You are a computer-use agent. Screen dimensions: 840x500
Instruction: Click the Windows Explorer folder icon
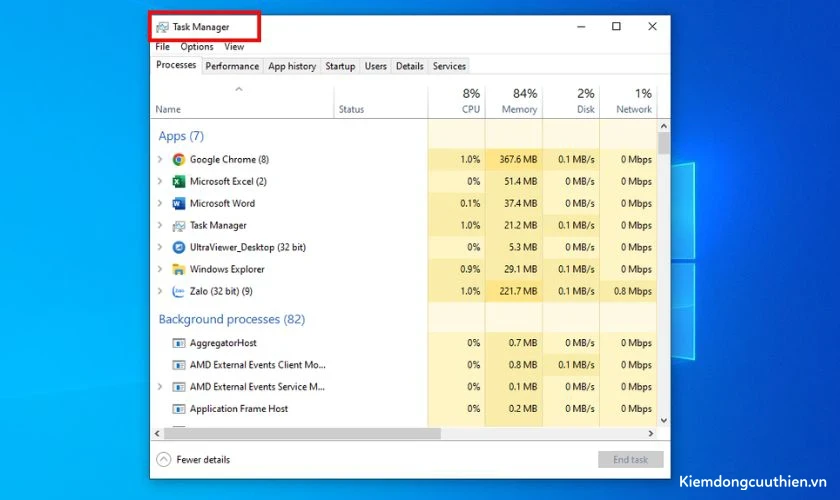[178, 269]
